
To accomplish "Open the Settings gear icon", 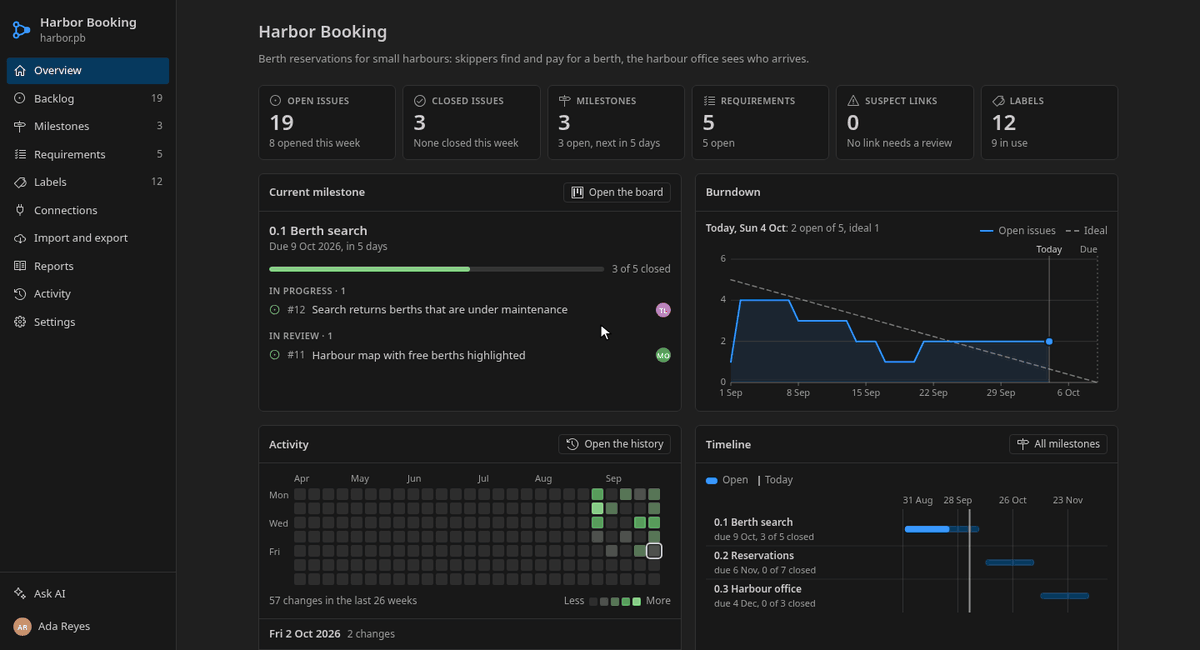I will point(20,323).
